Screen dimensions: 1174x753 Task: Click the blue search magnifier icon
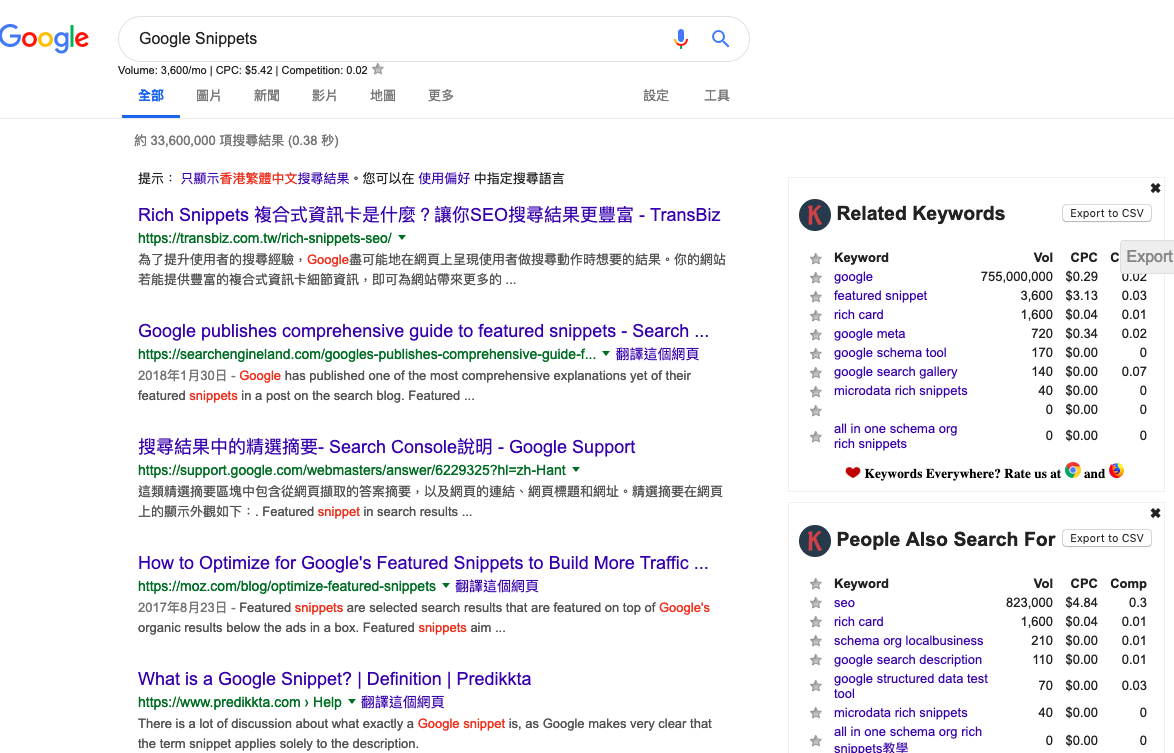[x=720, y=38]
